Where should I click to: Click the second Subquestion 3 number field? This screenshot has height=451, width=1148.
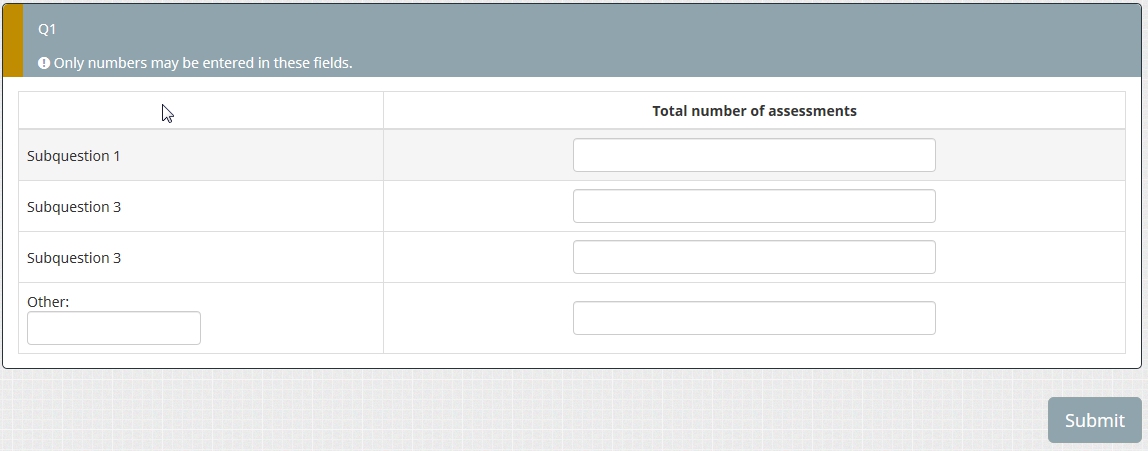(754, 257)
